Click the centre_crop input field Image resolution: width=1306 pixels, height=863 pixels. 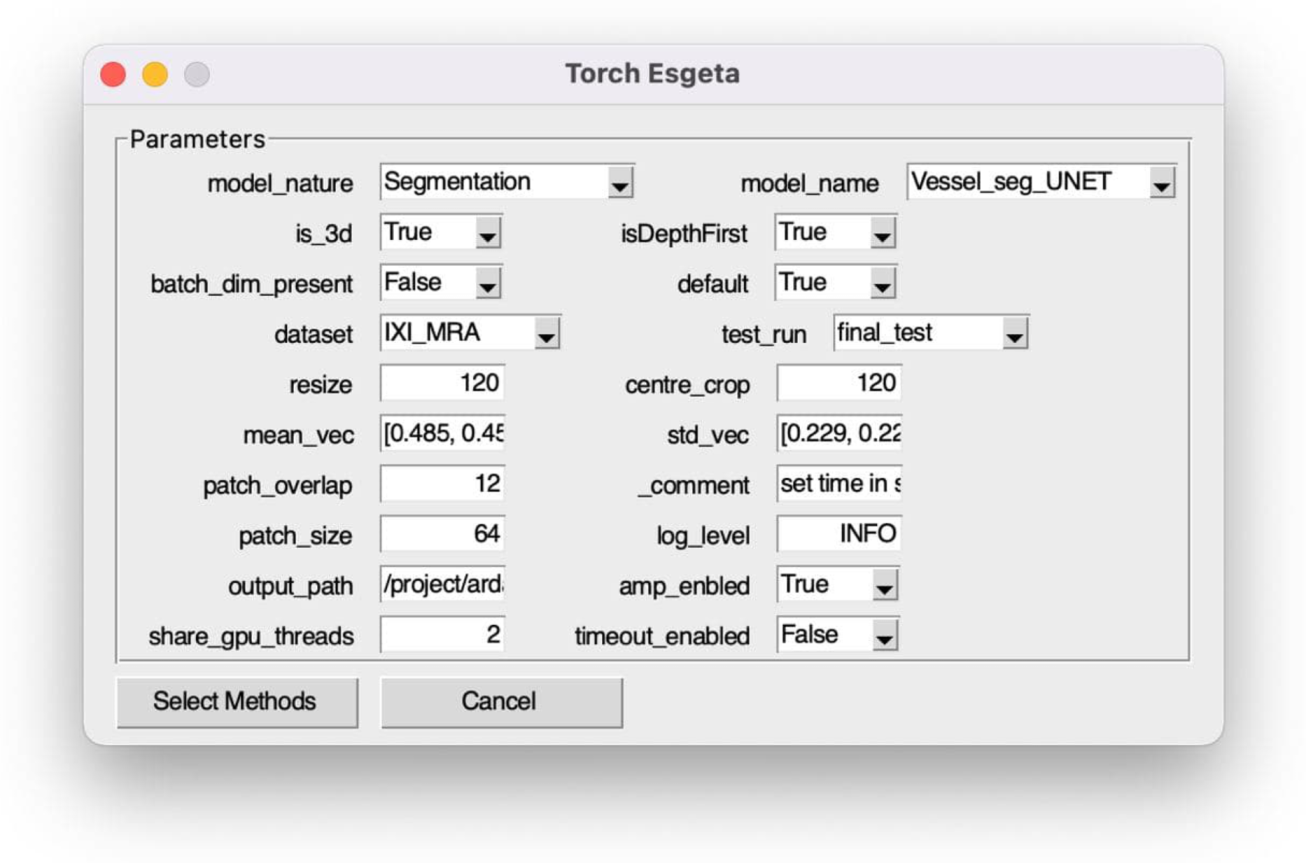coord(839,384)
